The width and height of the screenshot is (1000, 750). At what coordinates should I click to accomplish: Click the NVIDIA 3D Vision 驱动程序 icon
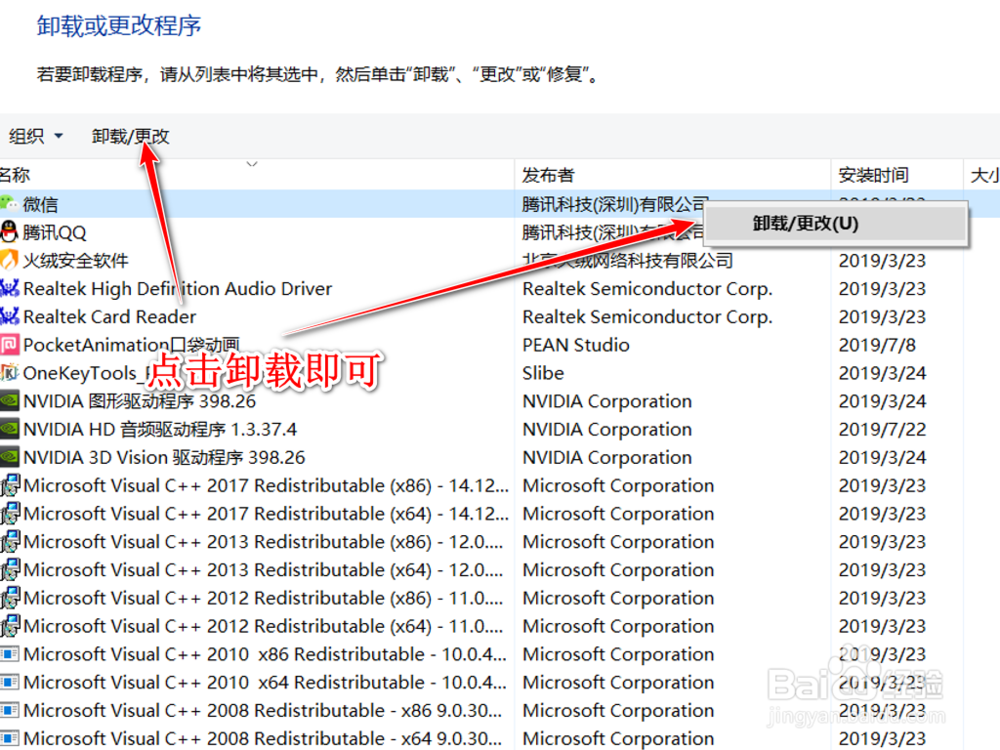pos(10,457)
